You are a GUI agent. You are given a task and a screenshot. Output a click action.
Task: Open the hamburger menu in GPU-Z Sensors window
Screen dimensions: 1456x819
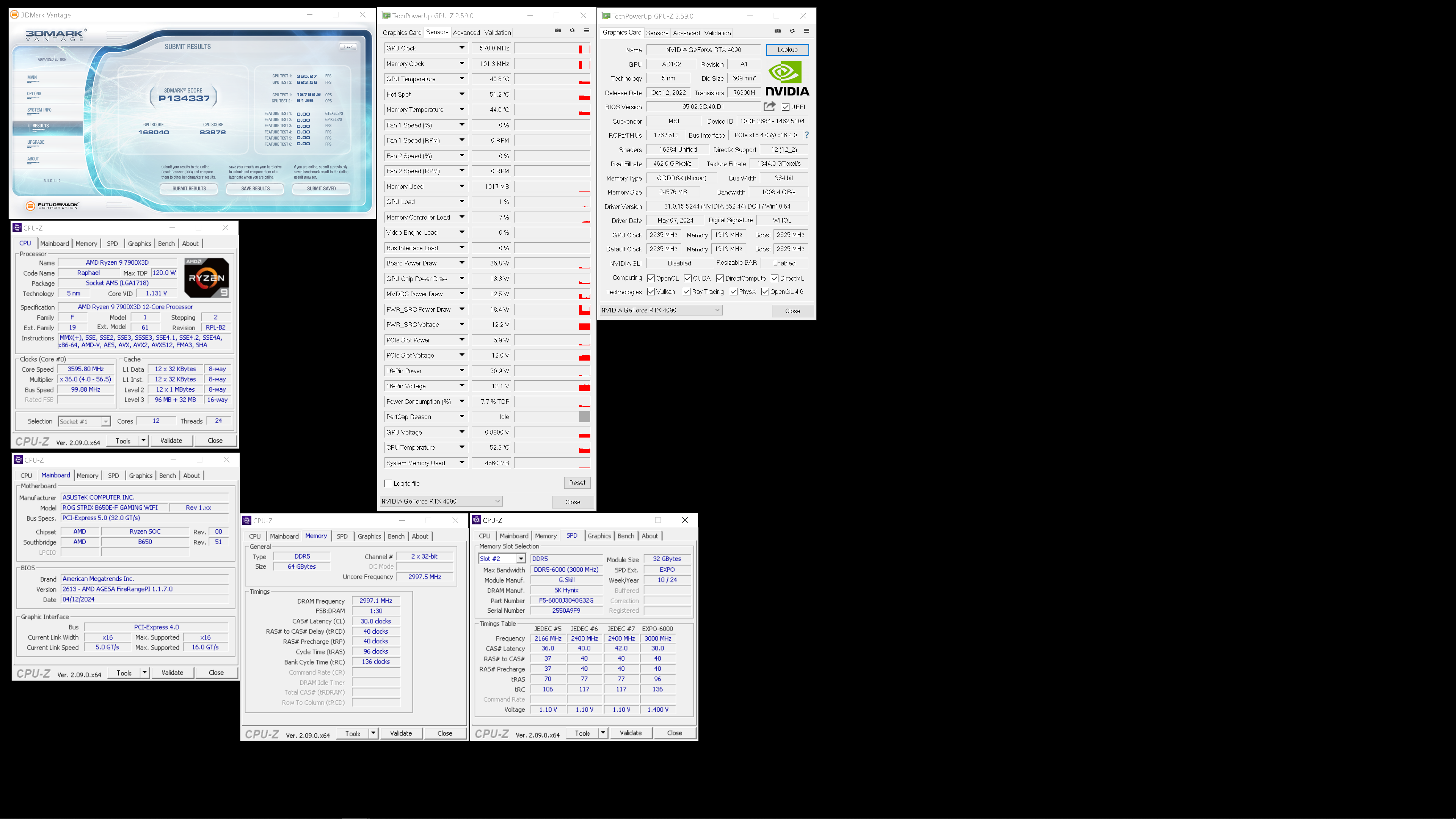point(587,31)
